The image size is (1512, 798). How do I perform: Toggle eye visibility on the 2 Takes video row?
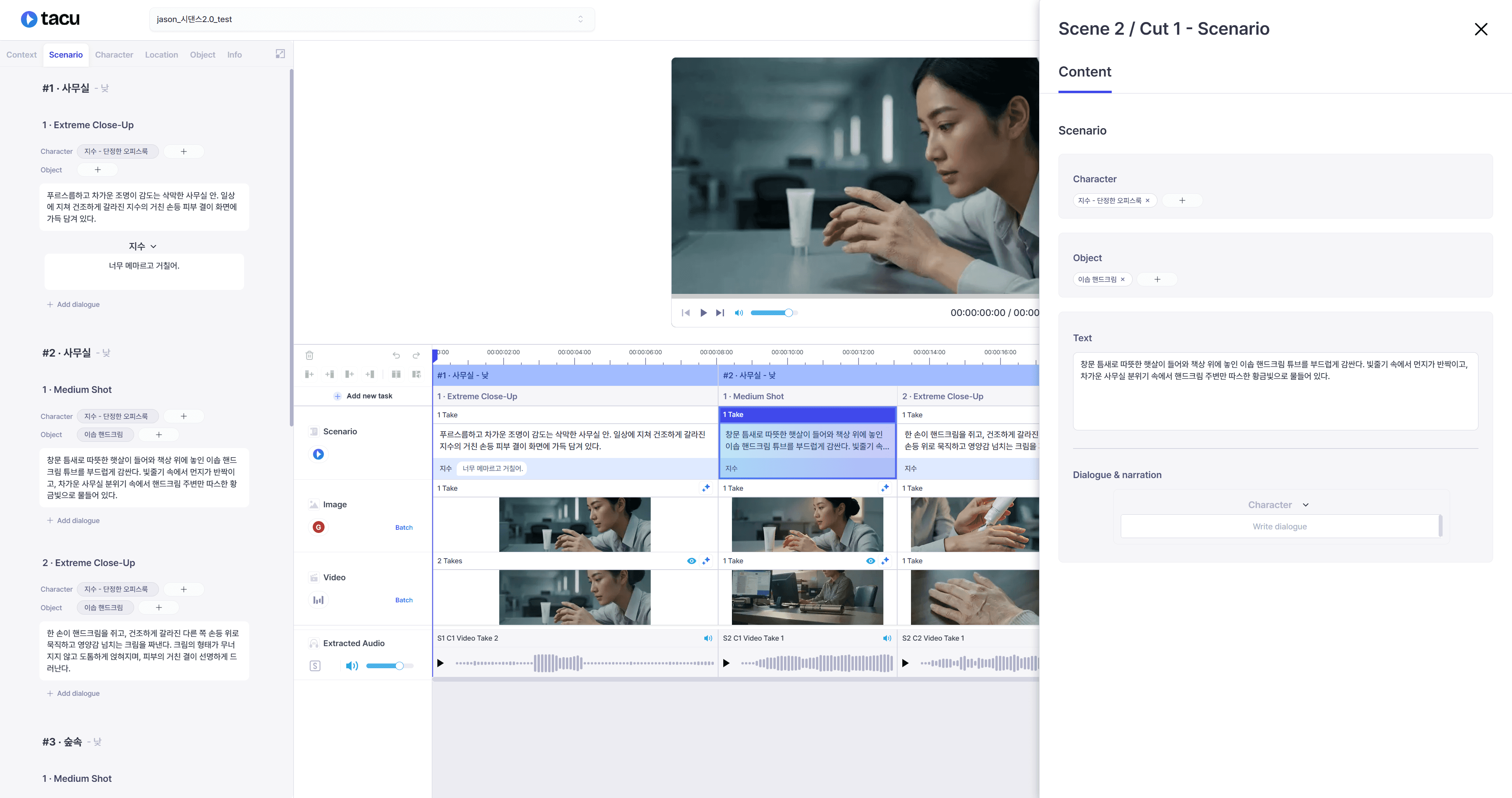pos(691,561)
